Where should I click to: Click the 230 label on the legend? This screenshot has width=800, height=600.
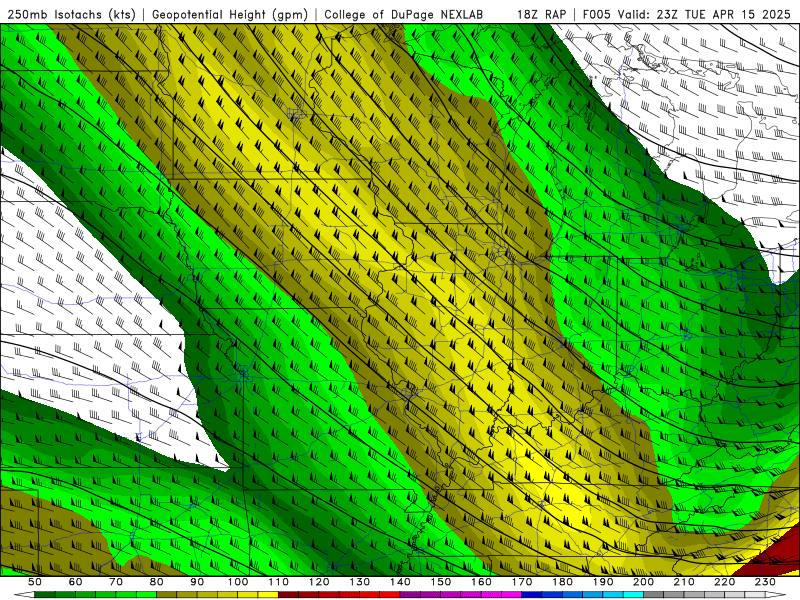[x=765, y=582]
